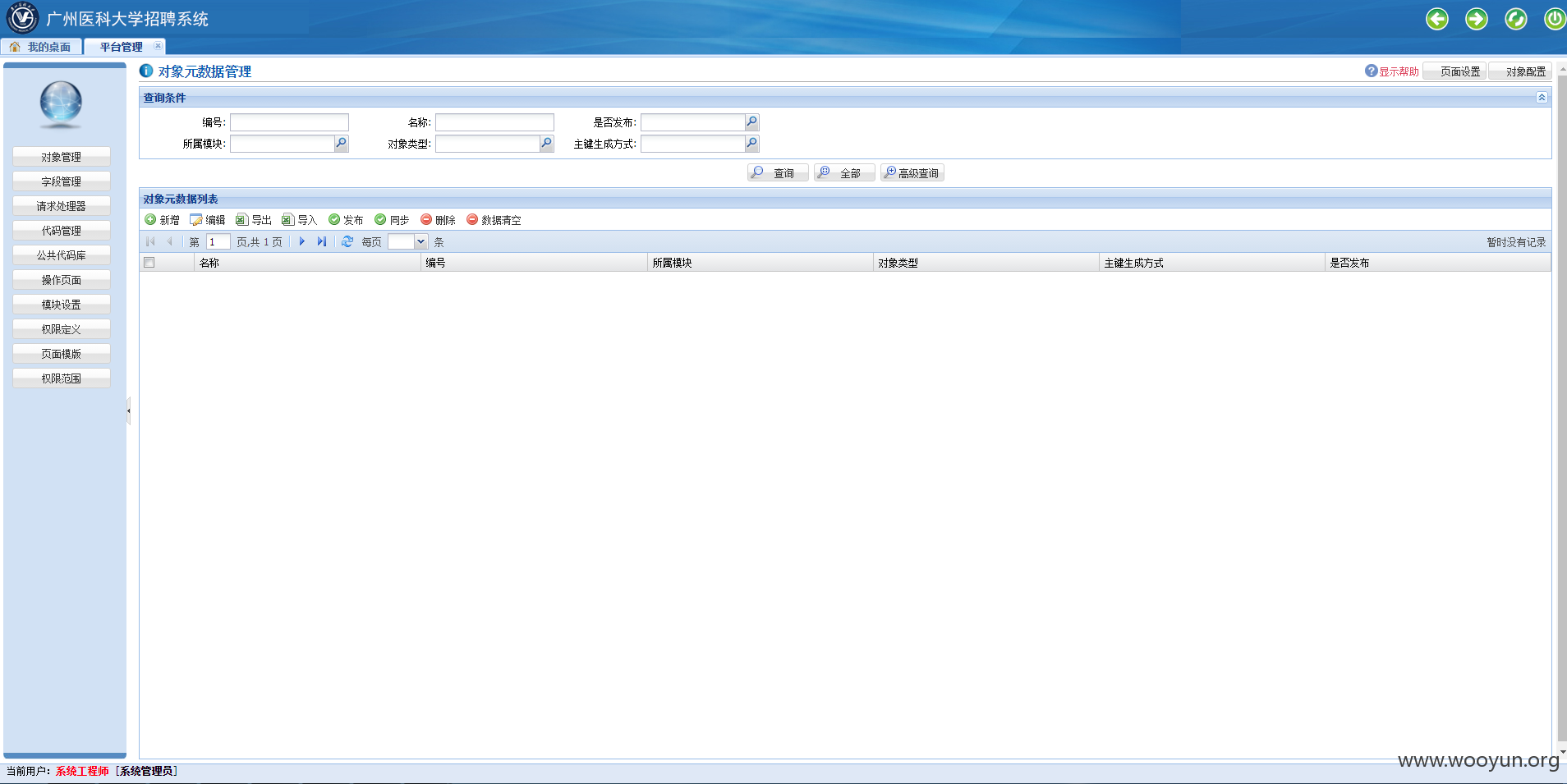The width and height of the screenshot is (1567, 784).
Task: Click 新增 in the list toolbar
Action: click(x=162, y=220)
